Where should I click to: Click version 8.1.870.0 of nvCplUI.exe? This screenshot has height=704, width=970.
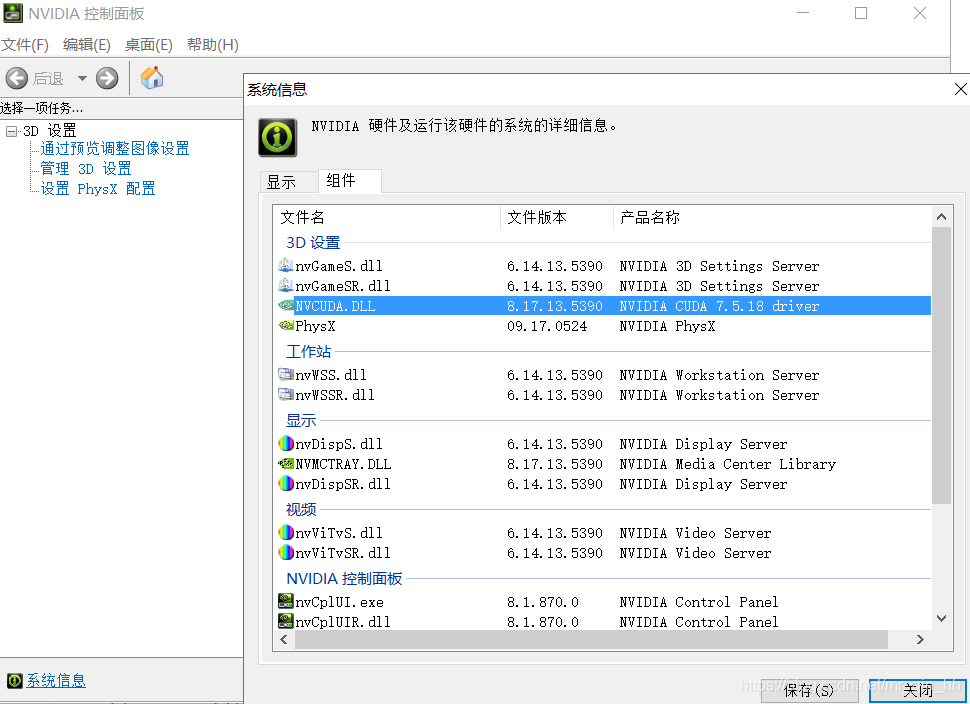[543, 602]
